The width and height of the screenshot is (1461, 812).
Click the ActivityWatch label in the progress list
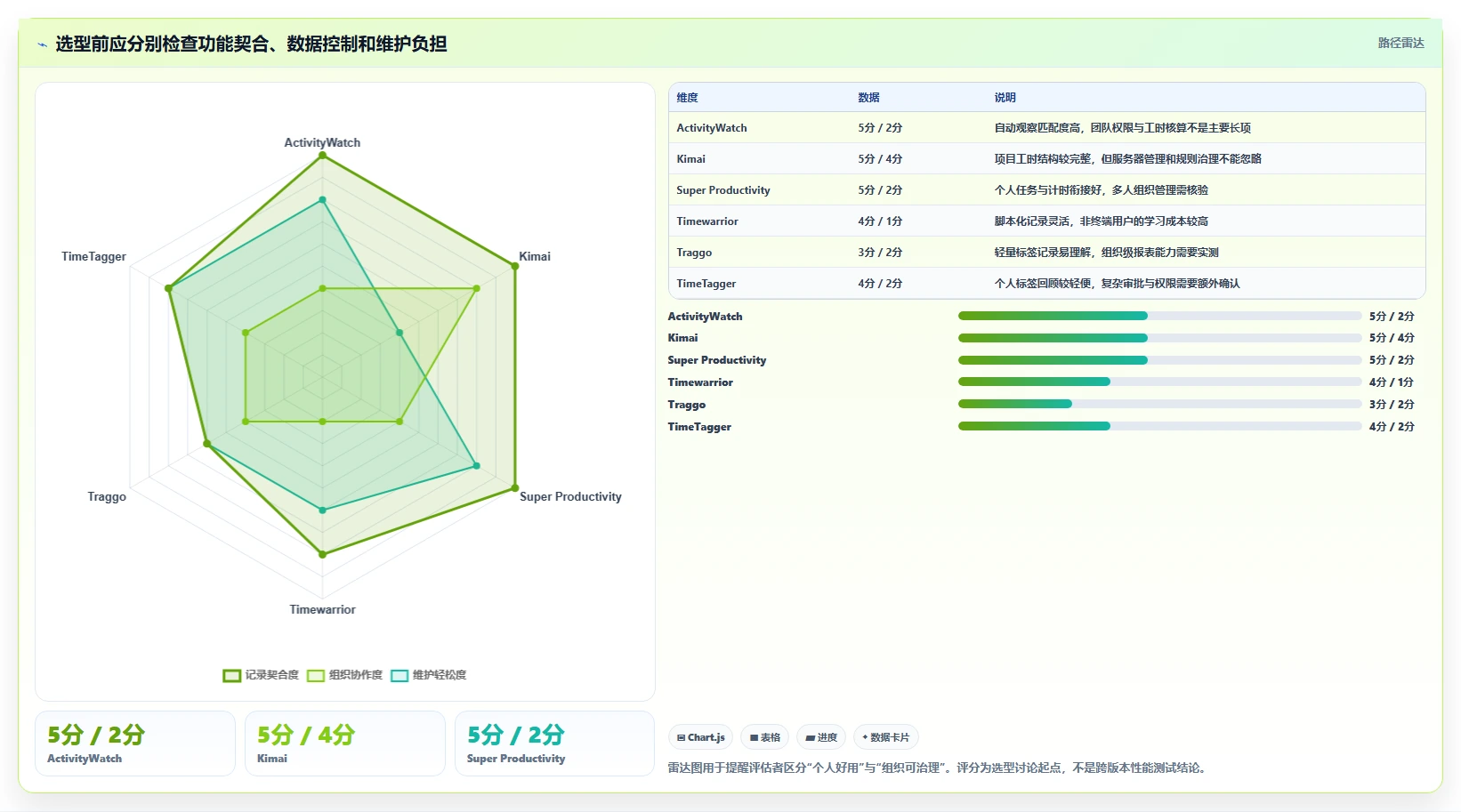pos(705,317)
